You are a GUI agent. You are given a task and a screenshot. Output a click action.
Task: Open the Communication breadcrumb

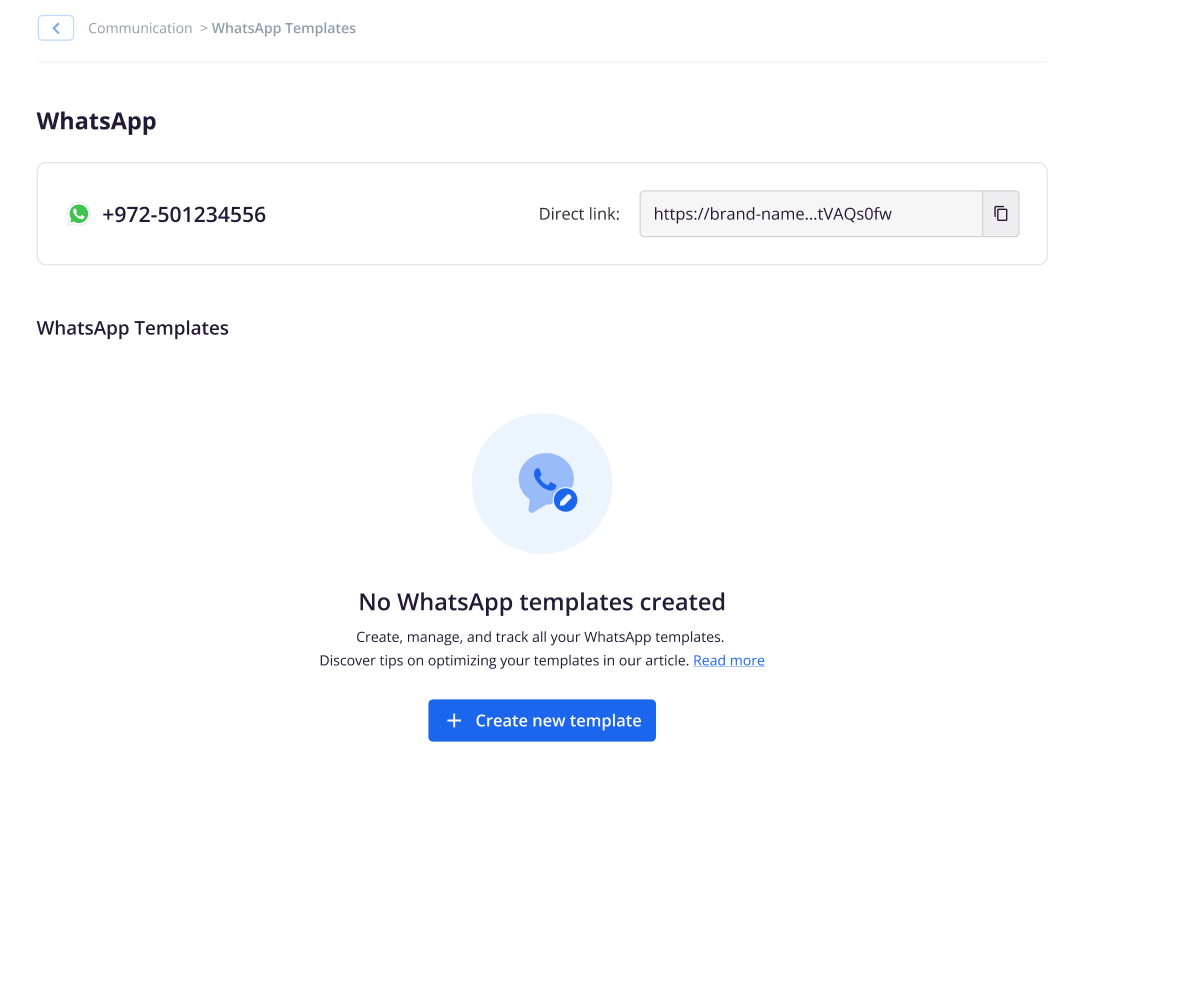[140, 28]
